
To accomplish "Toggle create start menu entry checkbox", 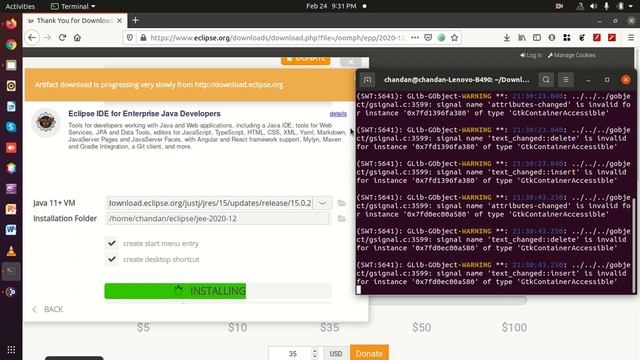I will click(x=112, y=243).
